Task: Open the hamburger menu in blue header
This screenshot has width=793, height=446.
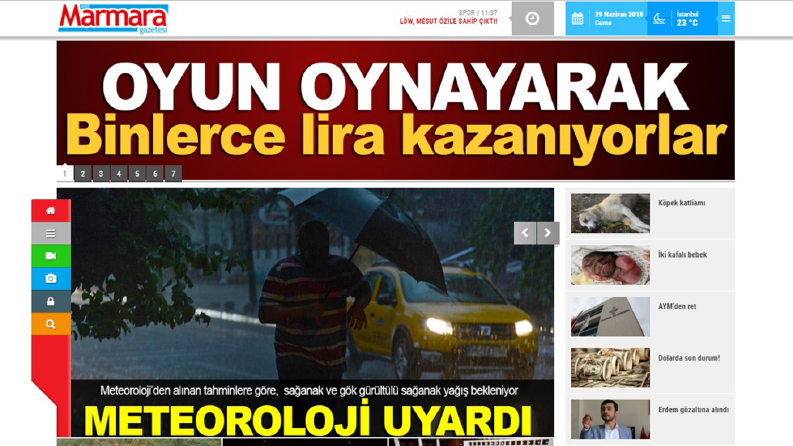Action: (726, 19)
